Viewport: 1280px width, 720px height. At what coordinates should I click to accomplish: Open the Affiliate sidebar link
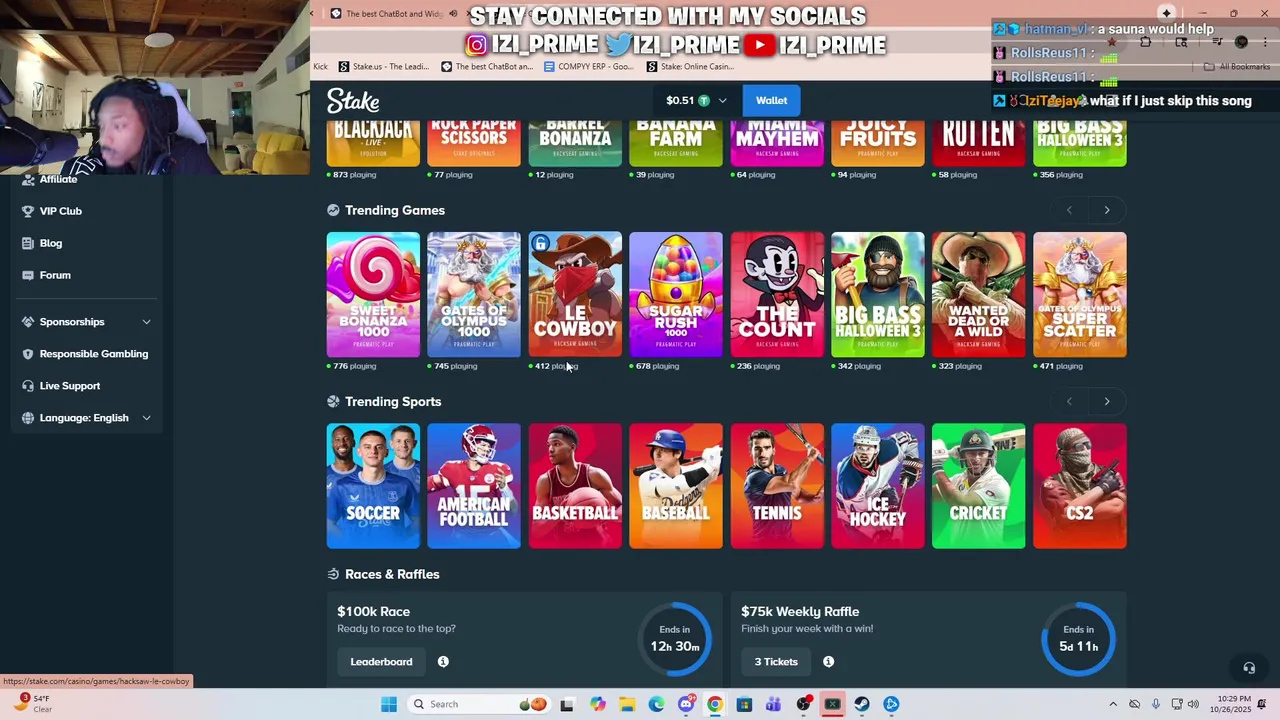pyautogui.click(x=58, y=179)
